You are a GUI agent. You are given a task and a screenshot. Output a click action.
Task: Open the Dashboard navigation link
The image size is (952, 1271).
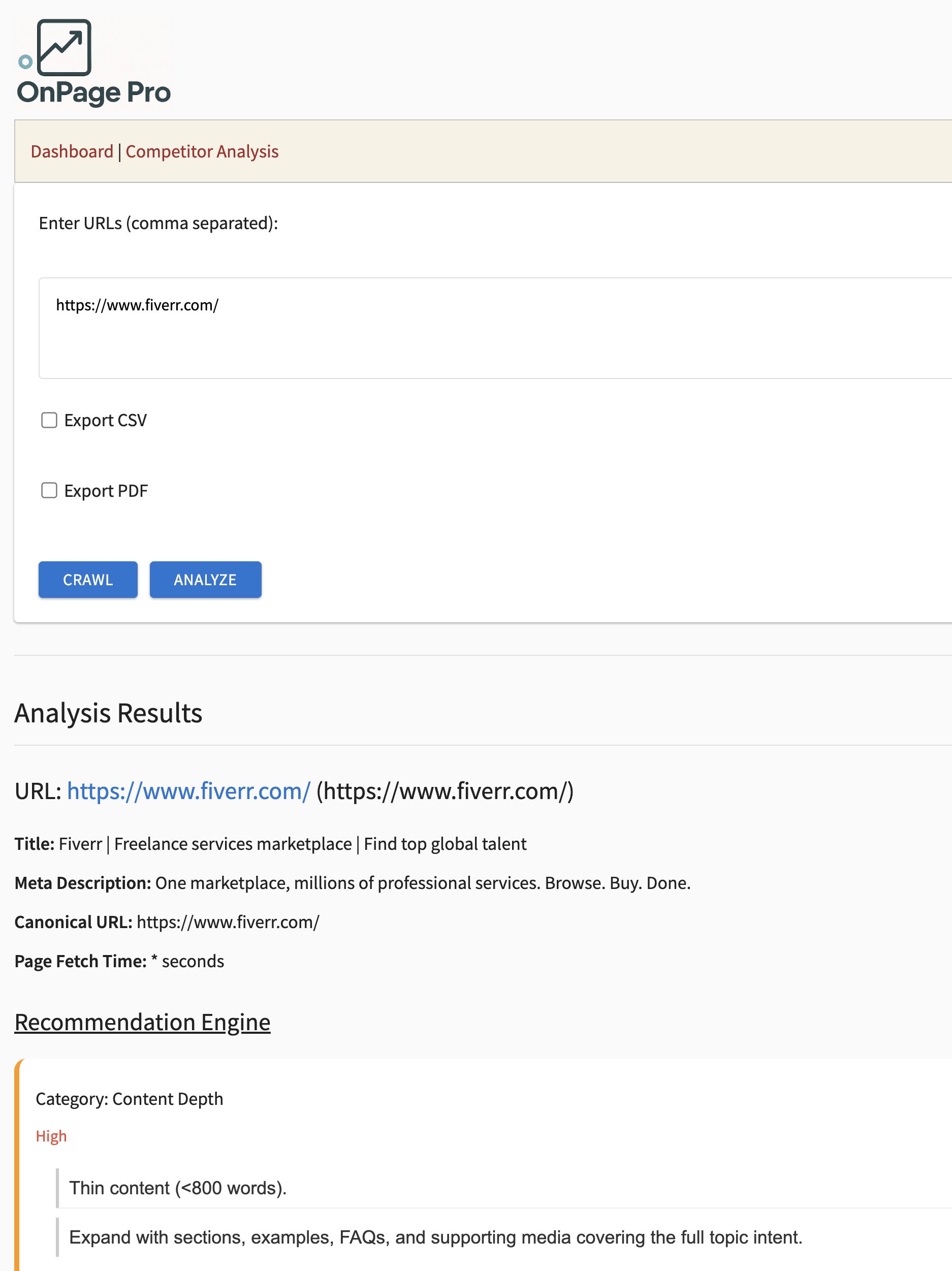tap(72, 152)
